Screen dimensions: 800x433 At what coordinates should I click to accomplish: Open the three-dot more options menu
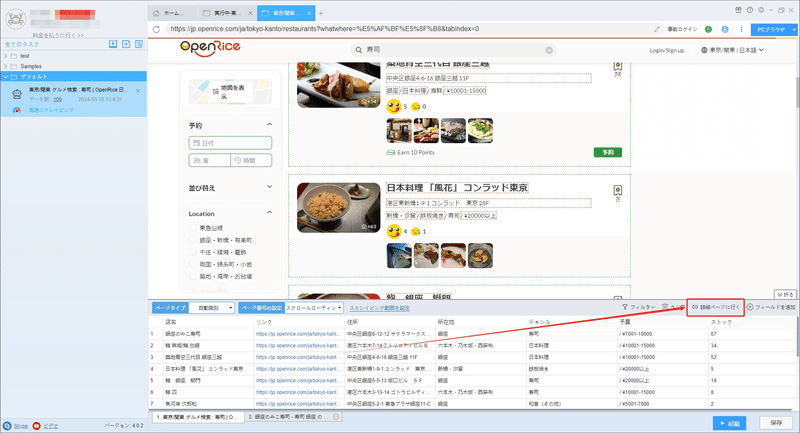741,29
